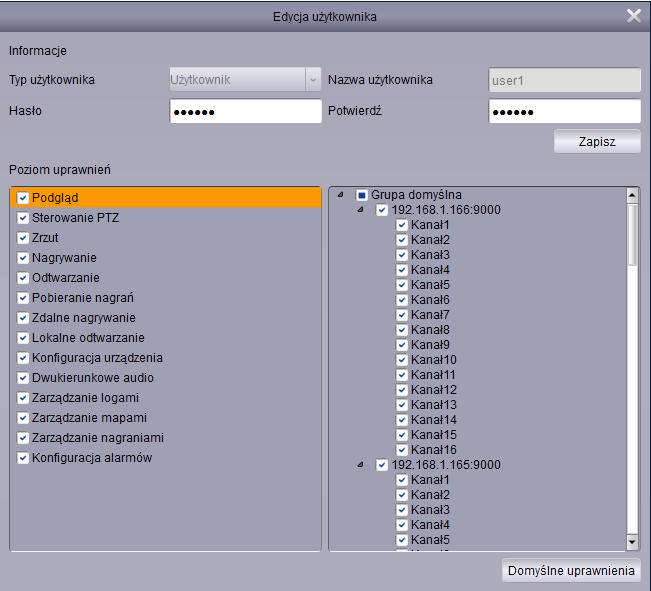Toggle checkbox for device 192.168.1.166:9000

[382, 210]
